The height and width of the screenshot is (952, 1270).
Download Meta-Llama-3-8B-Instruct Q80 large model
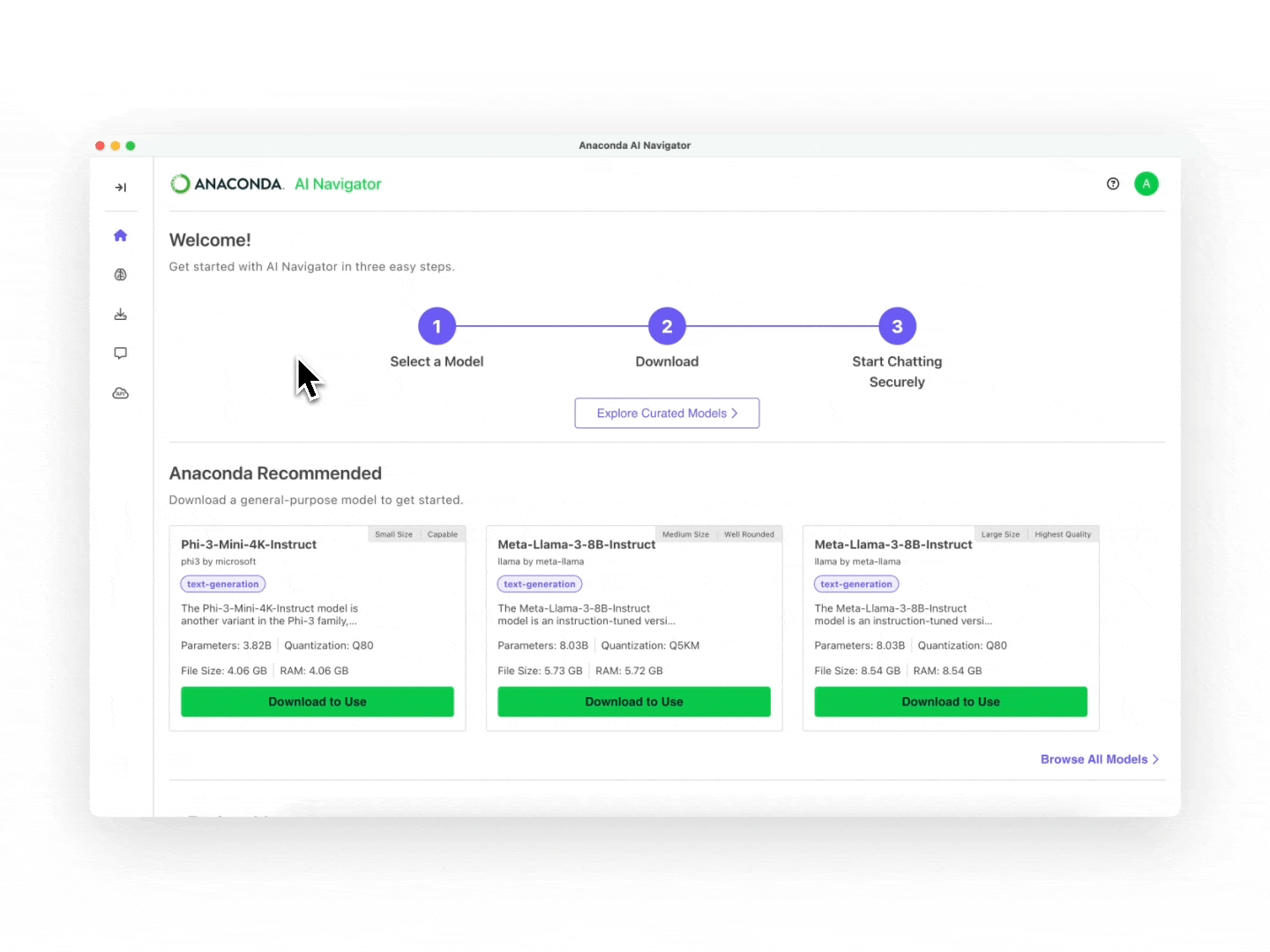pyautogui.click(x=951, y=702)
